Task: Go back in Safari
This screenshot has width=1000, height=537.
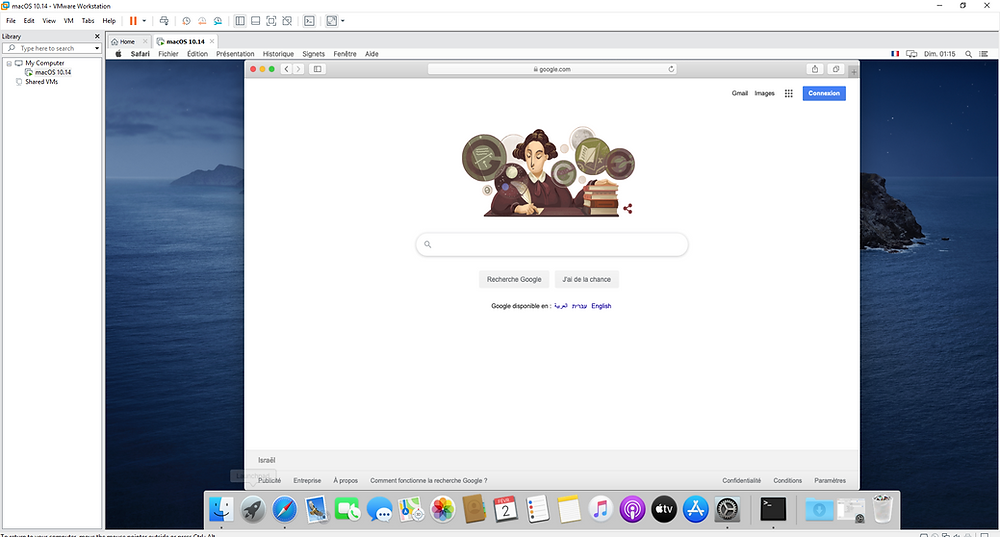Action: click(286, 69)
